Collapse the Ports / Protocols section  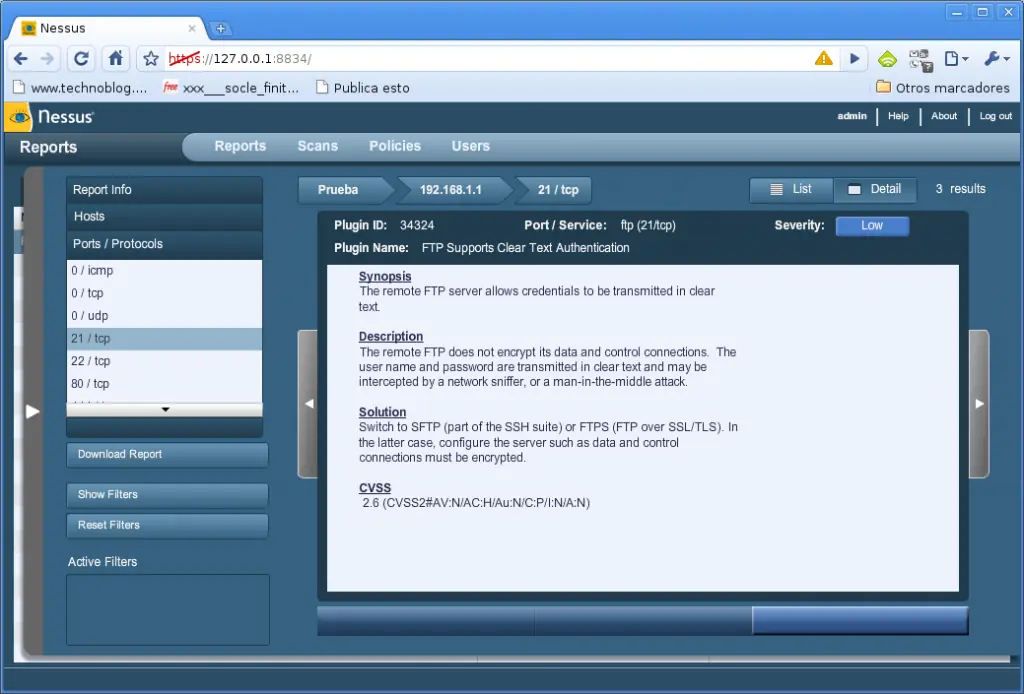[165, 244]
